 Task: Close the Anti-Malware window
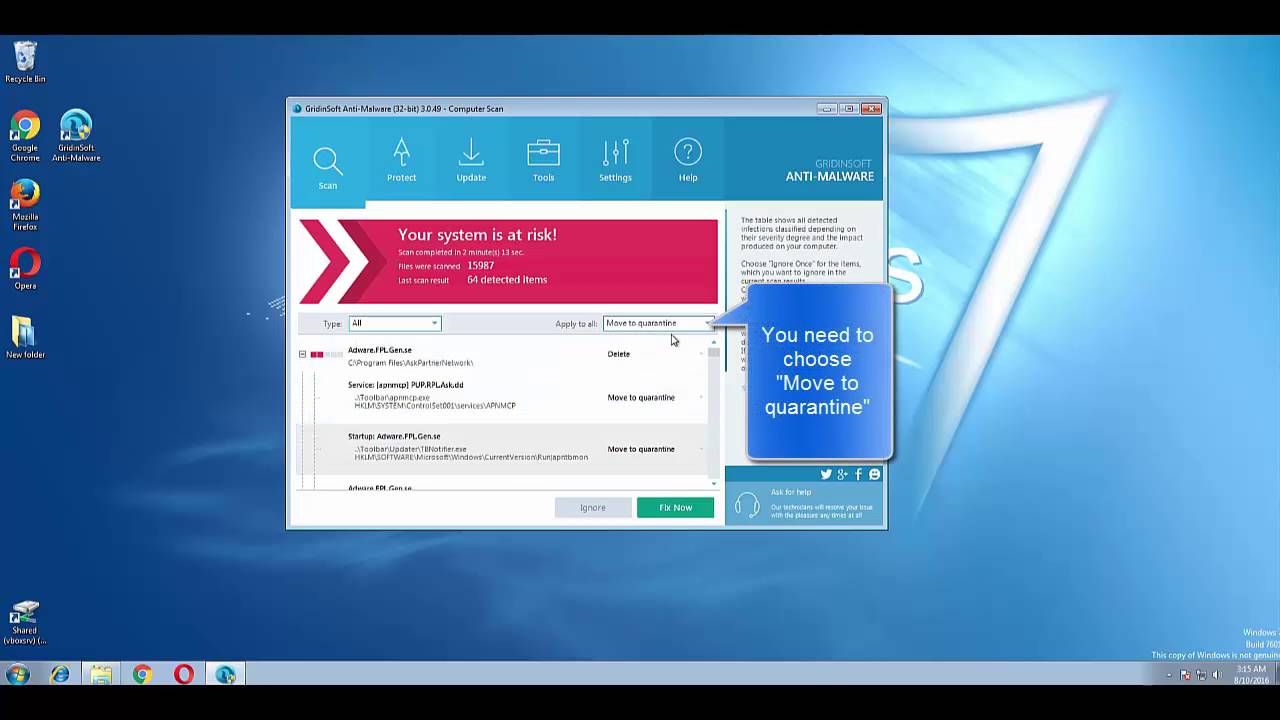872,108
